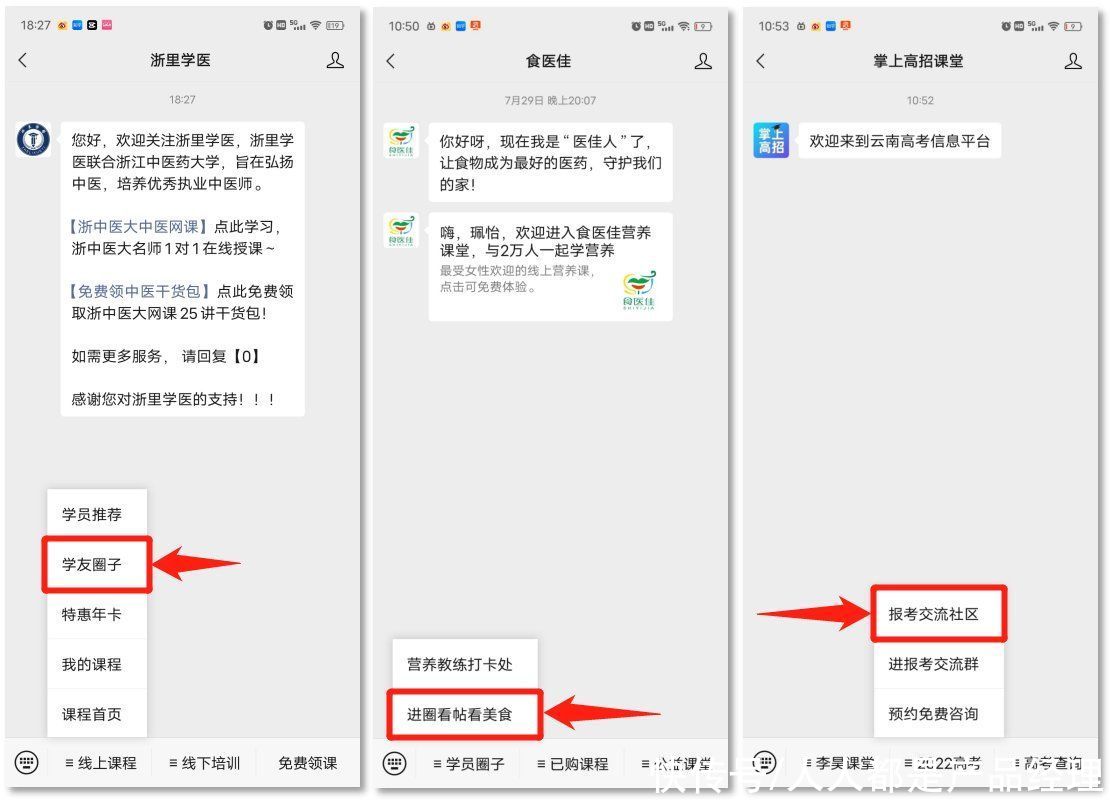Tap the 免费领课 bottom button
1110x800 pixels.
tap(307, 763)
